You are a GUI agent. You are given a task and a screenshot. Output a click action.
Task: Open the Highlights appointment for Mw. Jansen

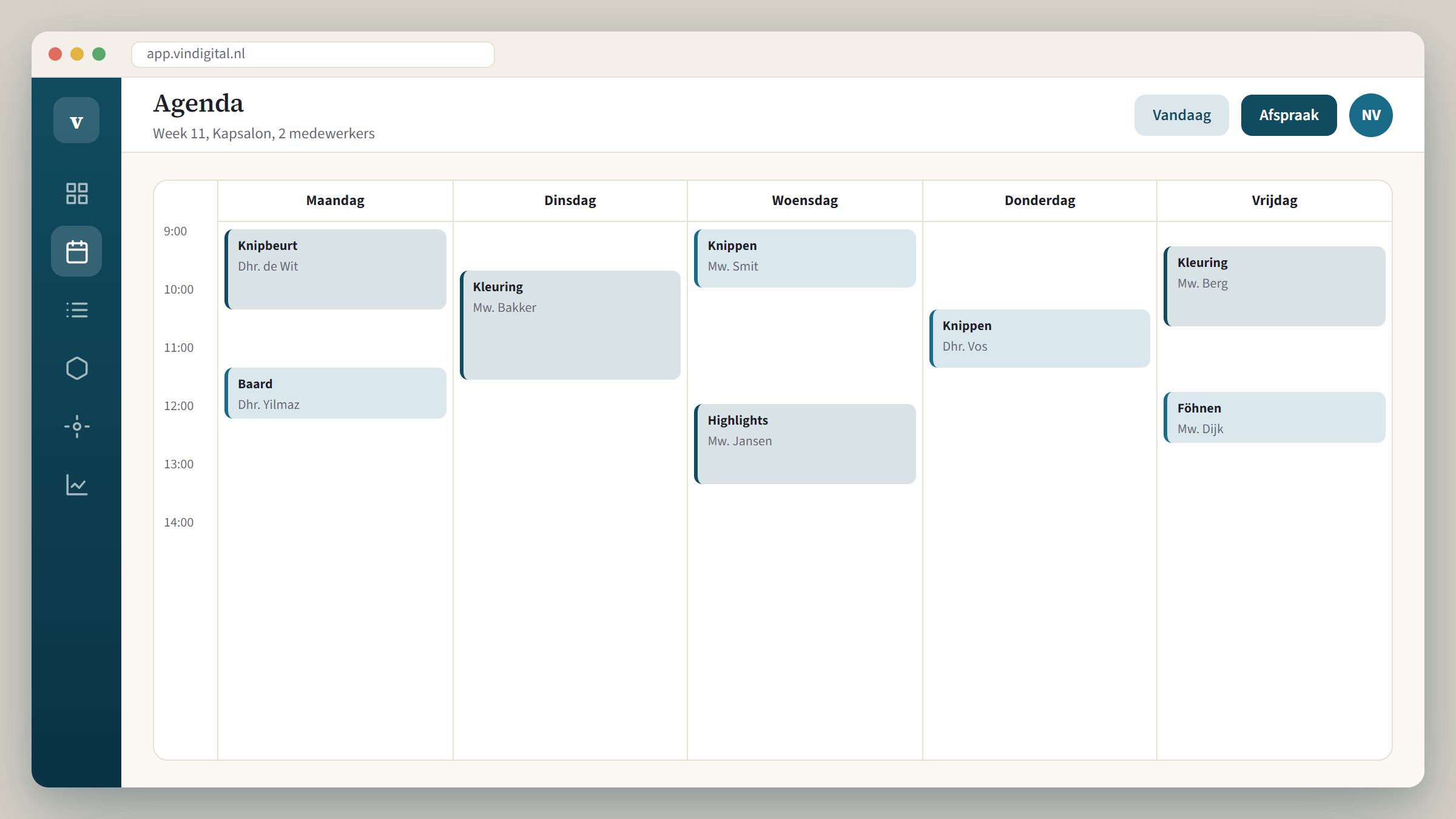805,443
